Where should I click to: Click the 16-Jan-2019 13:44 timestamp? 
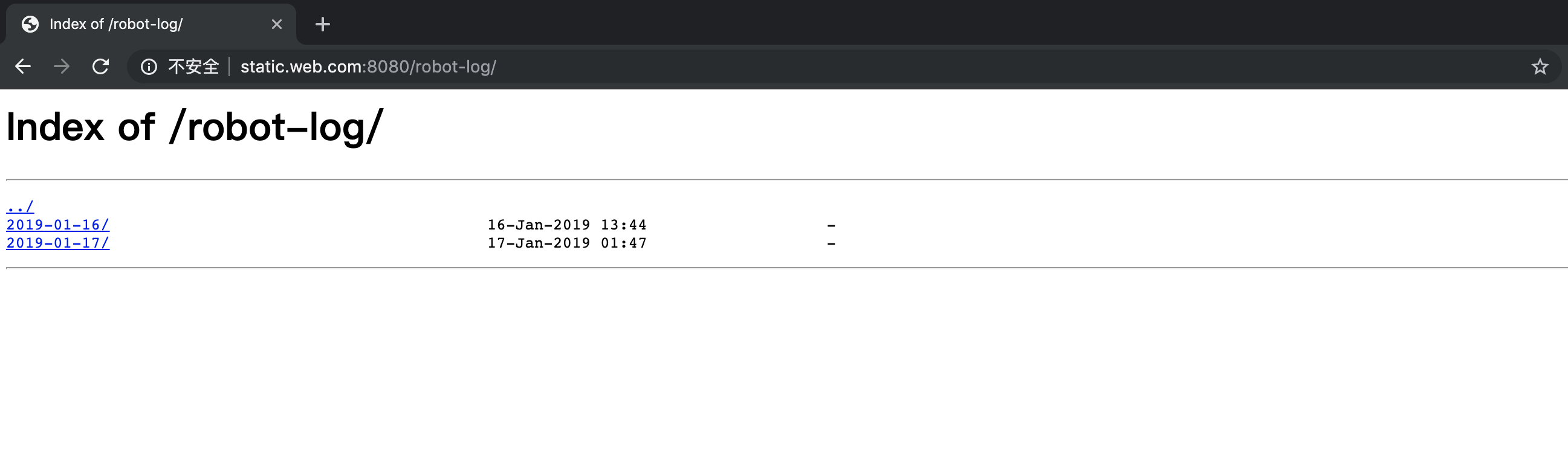[x=567, y=225]
